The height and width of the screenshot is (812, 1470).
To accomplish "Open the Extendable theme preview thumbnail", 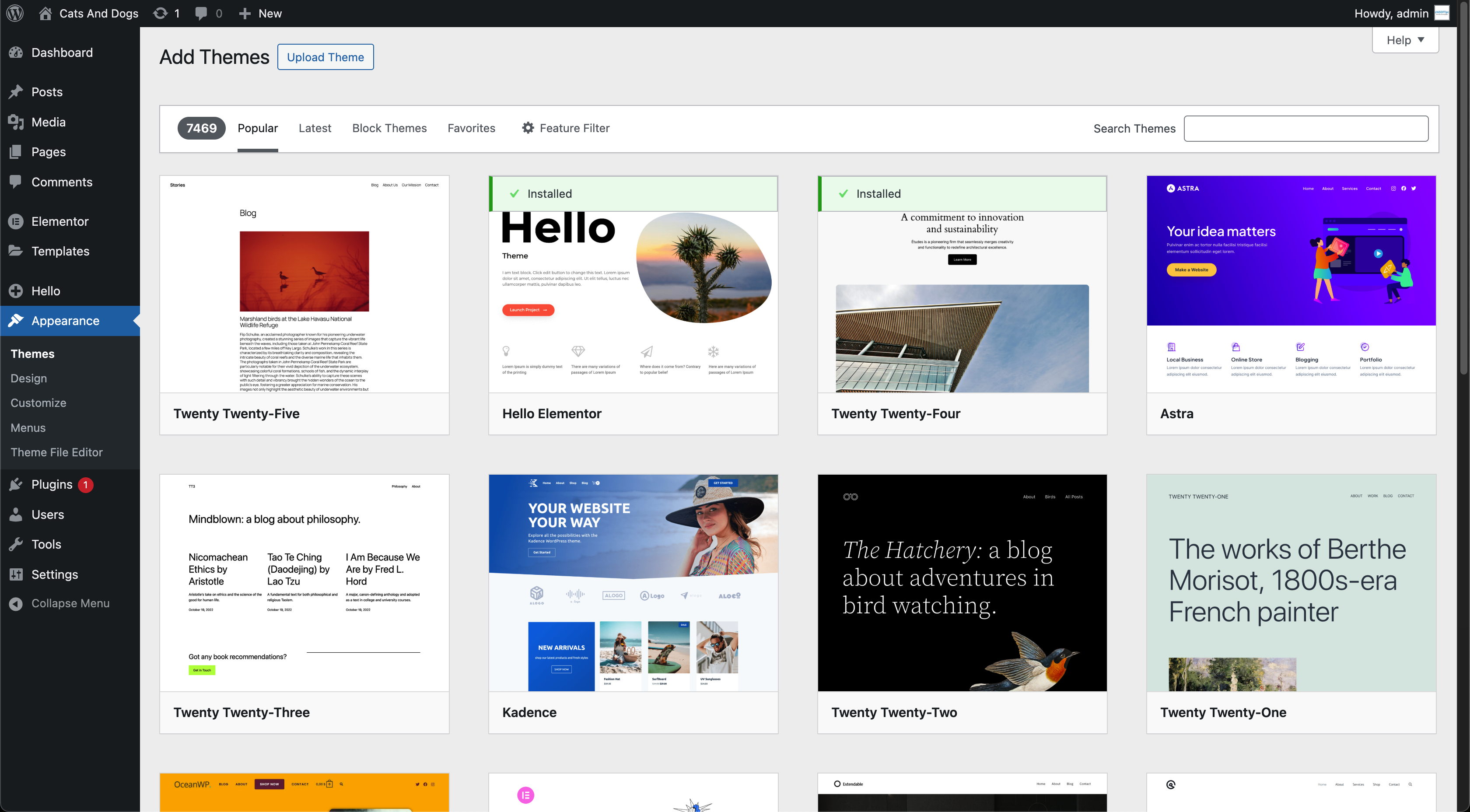I will pos(962,793).
